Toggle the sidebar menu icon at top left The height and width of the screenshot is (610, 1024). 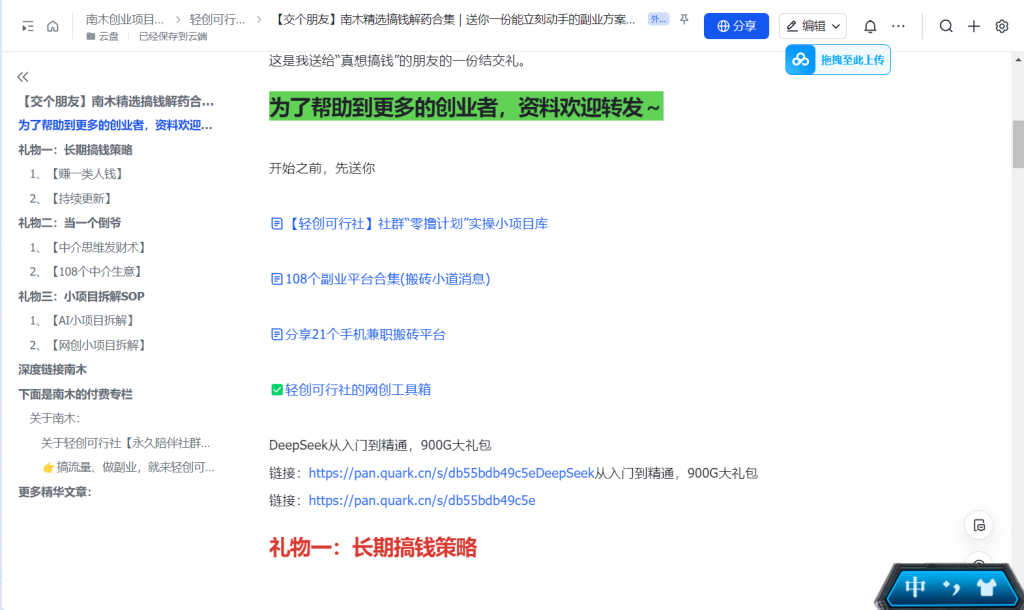click(28, 26)
